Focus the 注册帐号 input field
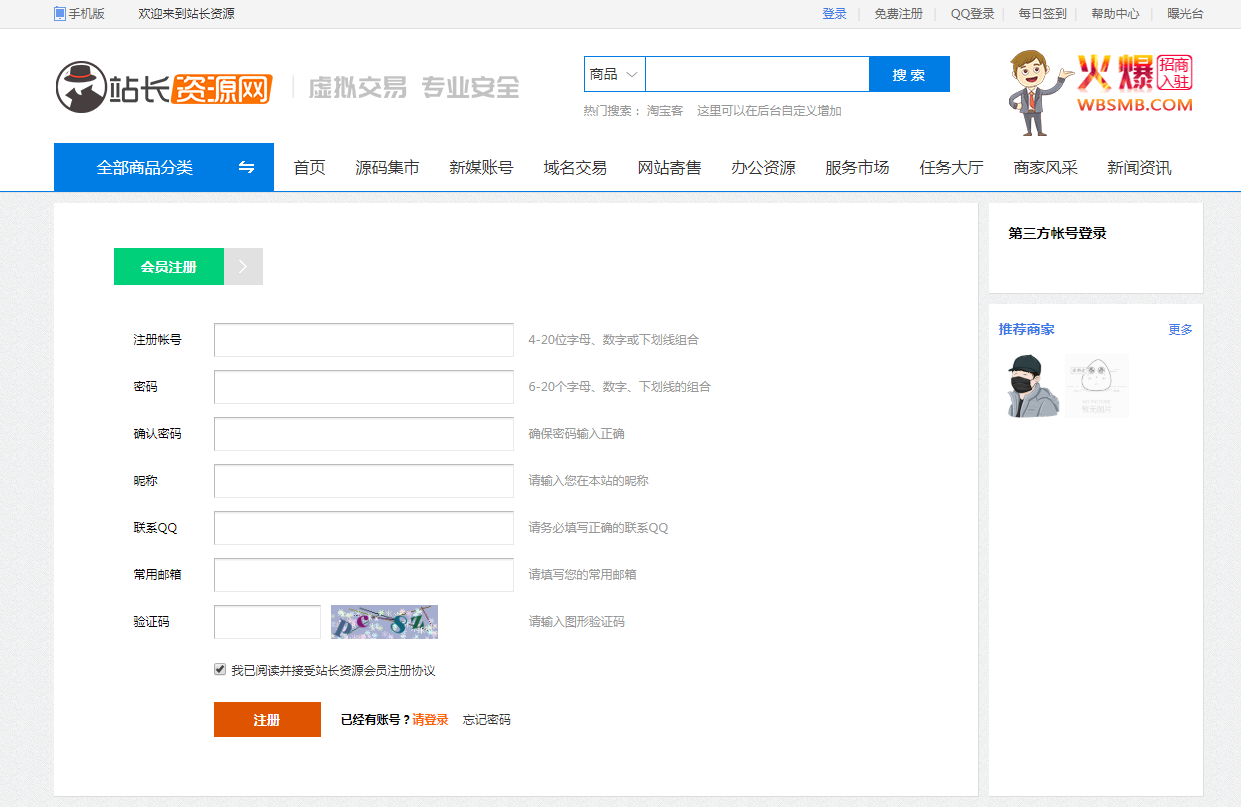The width and height of the screenshot is (1241, 810). point(364,340)
